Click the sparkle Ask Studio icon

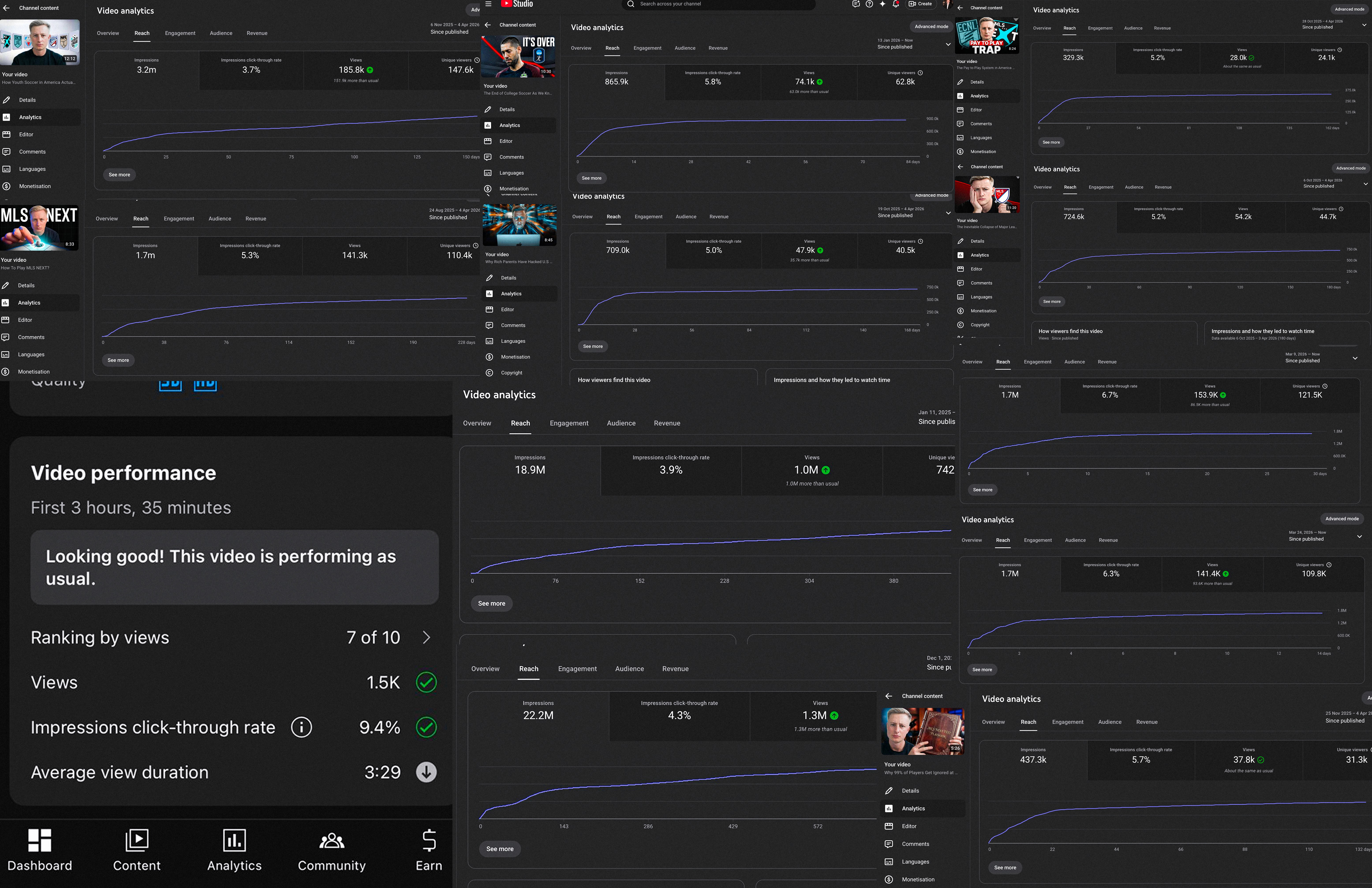click(882, 4)
